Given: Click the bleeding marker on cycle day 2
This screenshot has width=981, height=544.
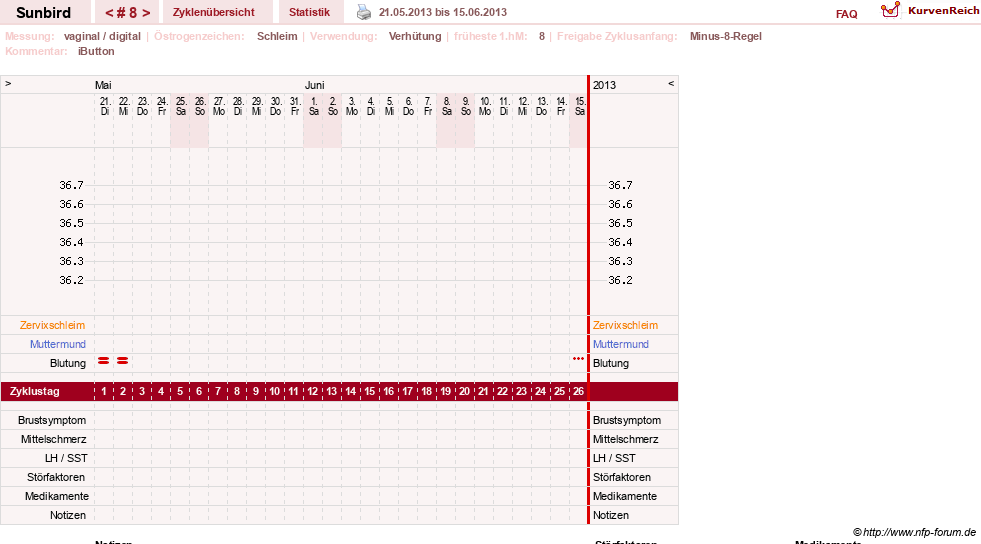Looking at the screenshot, I should click(x=123, y=361).
